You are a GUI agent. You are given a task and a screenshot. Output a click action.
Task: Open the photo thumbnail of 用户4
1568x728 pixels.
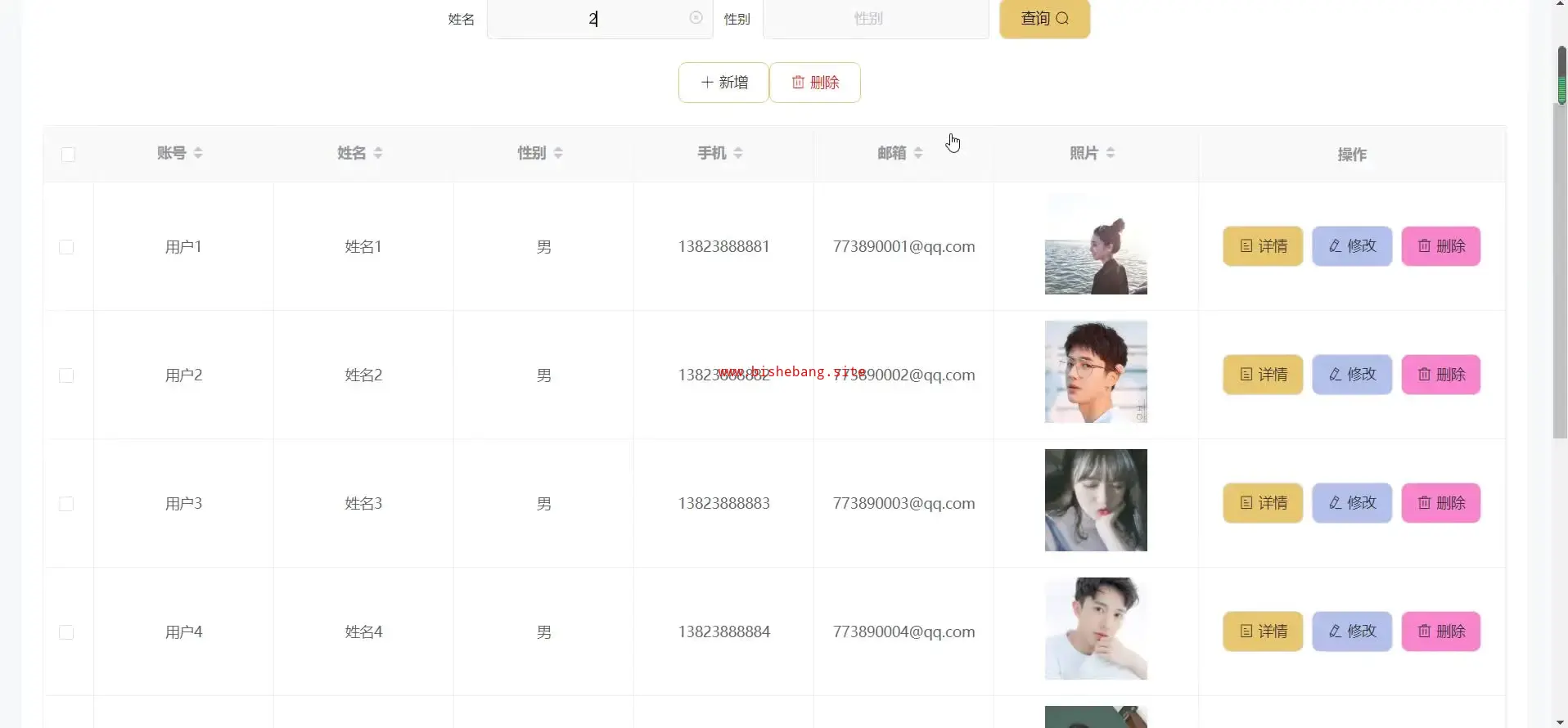point(1096,629)
